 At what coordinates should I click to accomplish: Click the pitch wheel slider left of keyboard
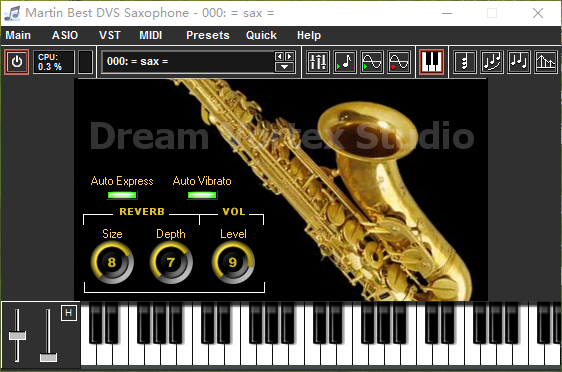(17, 335)
